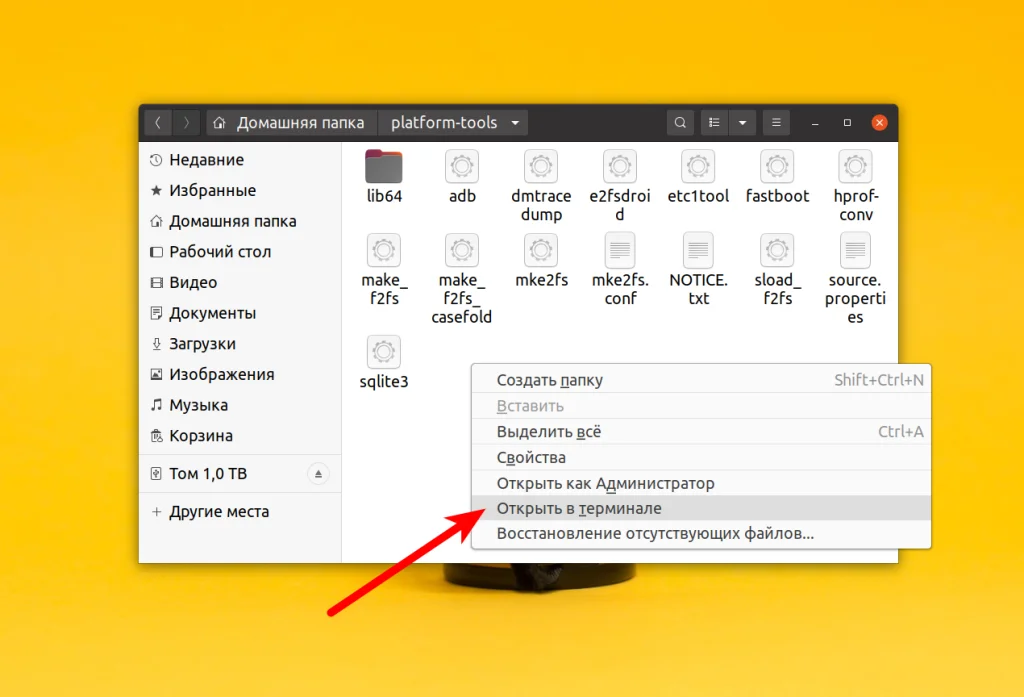
Task: Select the etc1tool binary
Action: 698,168
